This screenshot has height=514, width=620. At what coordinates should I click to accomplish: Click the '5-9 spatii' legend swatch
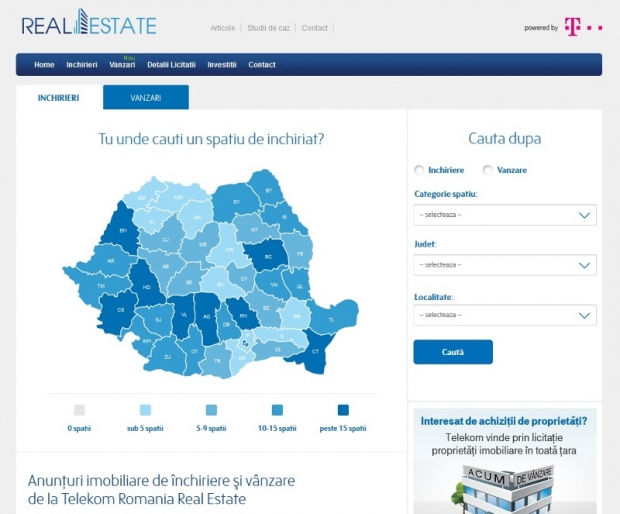[211, 410]
